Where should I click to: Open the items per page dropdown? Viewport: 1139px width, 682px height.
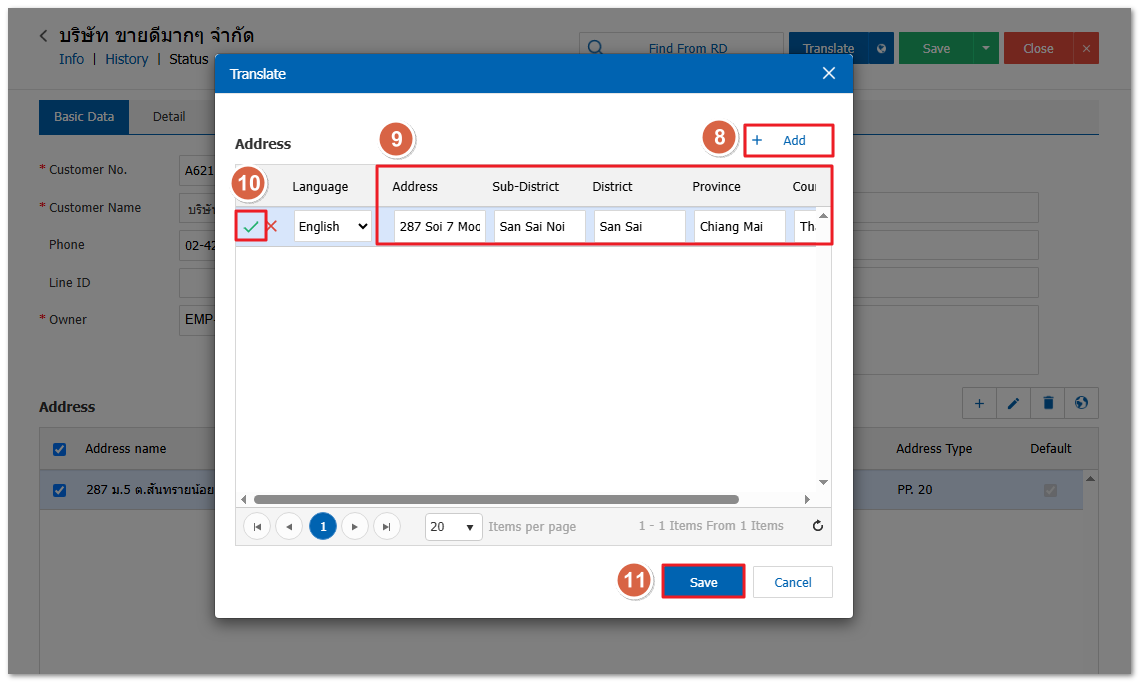[453, 526]
